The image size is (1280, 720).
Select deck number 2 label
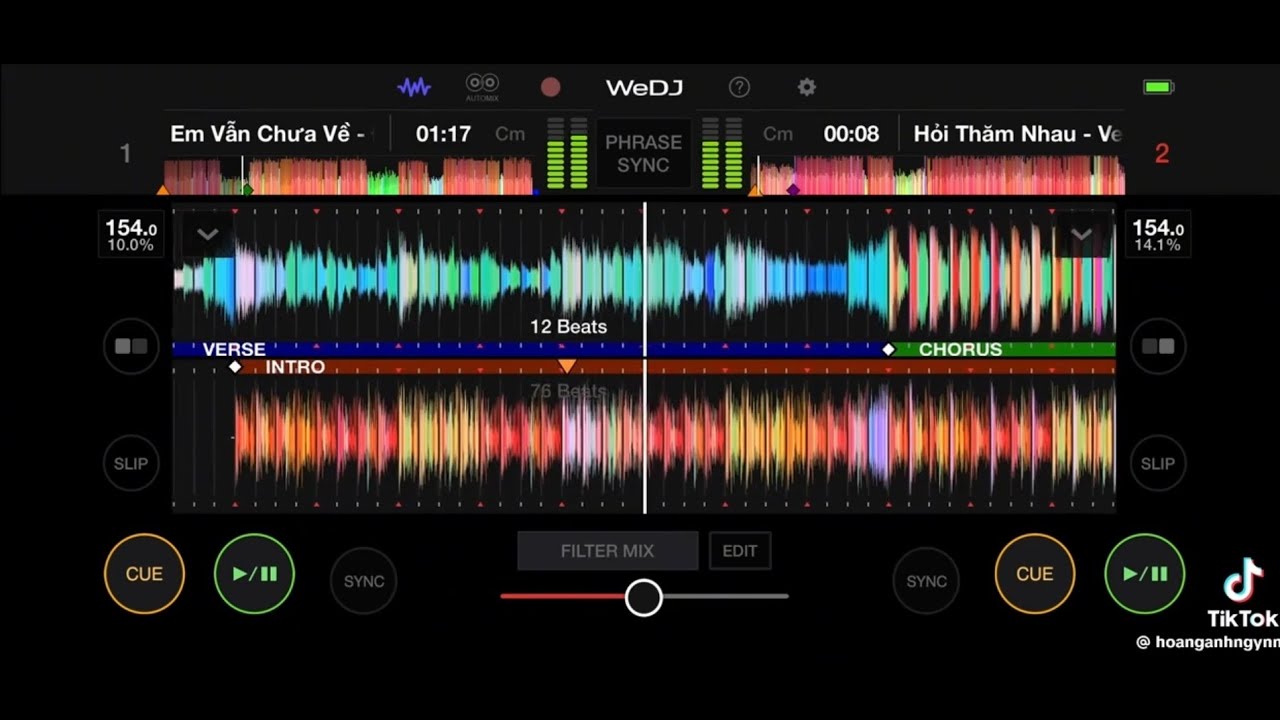(1161, 153)
